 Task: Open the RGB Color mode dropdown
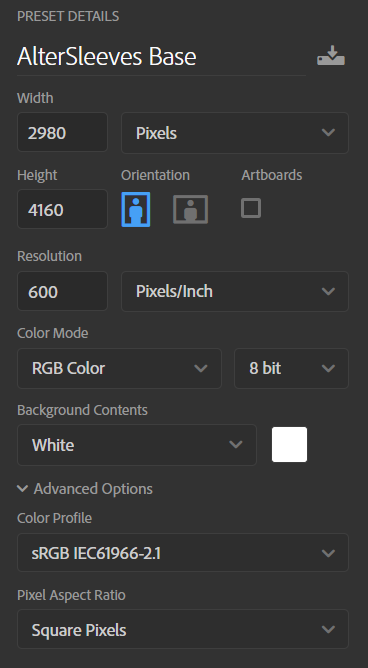(x=119, y=369)
